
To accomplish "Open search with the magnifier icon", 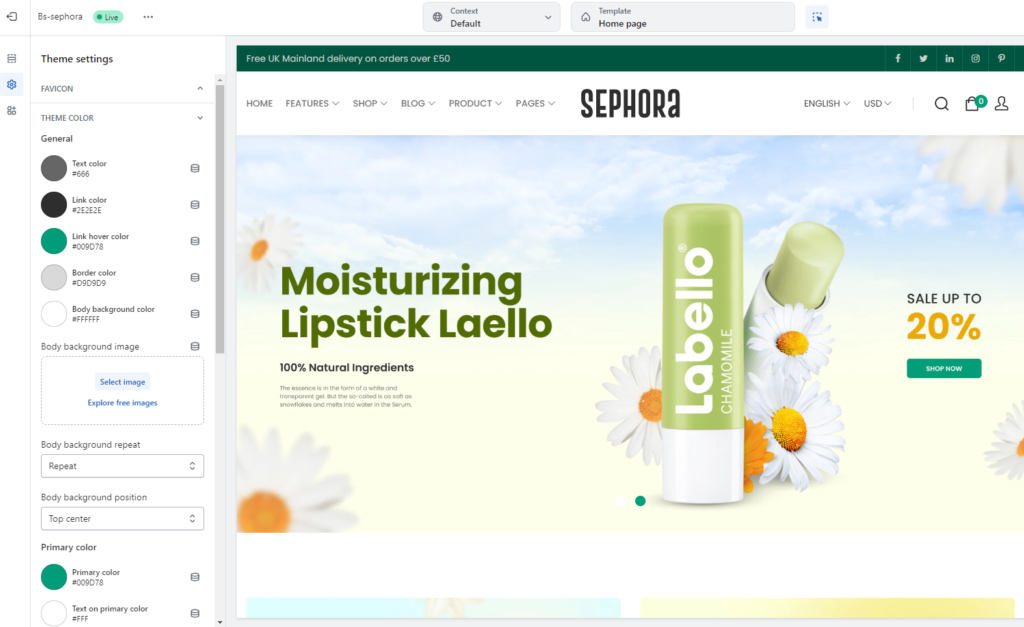I will pyautogui.click(x=941, y=103).
